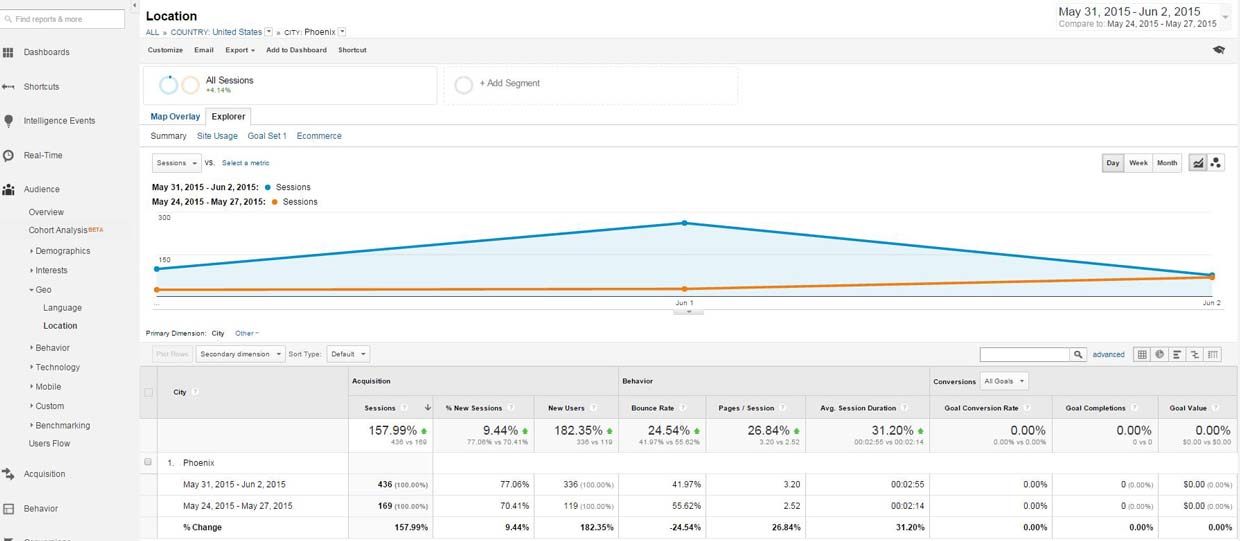Switch to data table view icon

(1142, 354)
